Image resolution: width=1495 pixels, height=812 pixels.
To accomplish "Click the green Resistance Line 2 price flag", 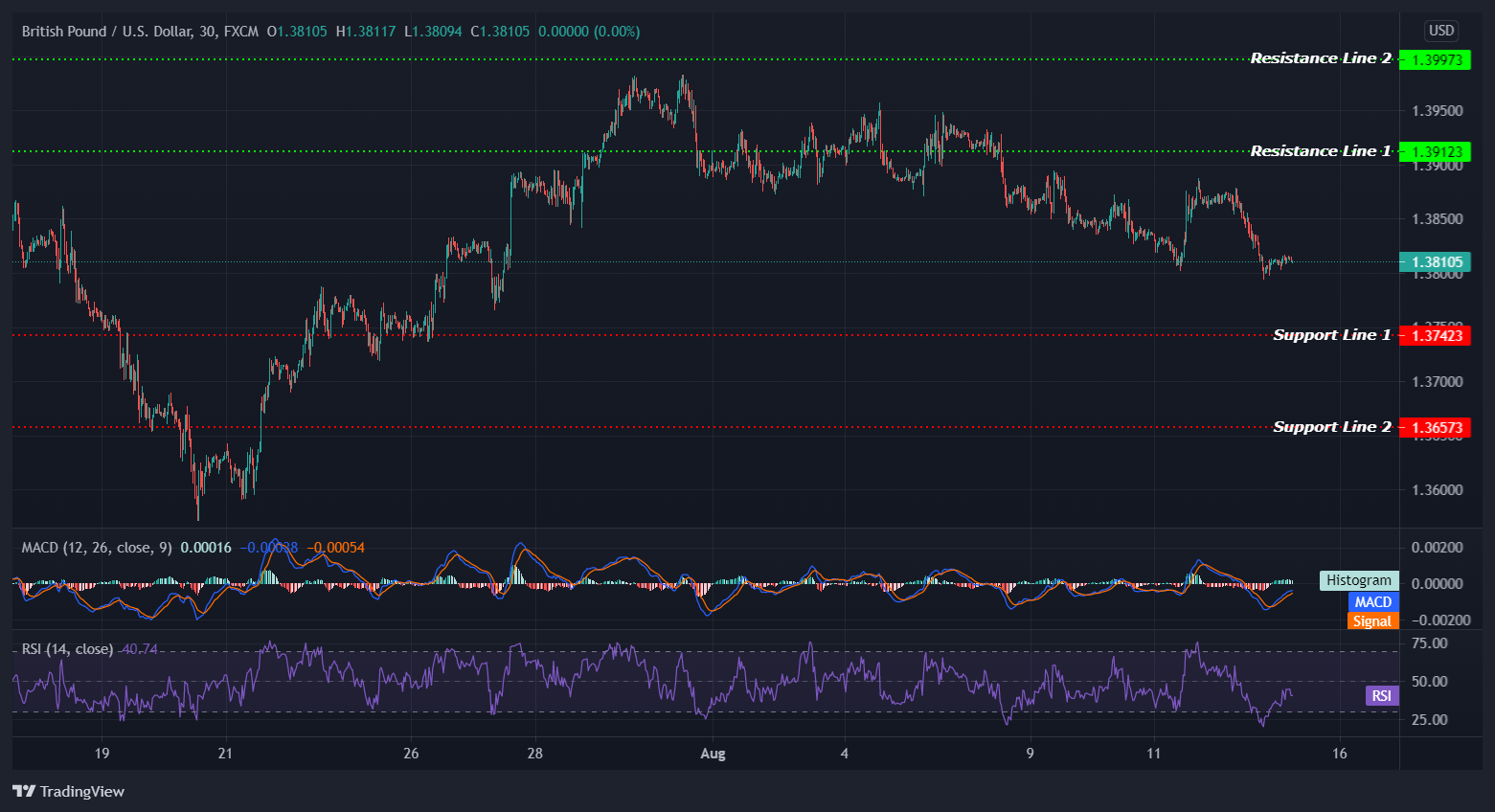I will coord(1435,59).
